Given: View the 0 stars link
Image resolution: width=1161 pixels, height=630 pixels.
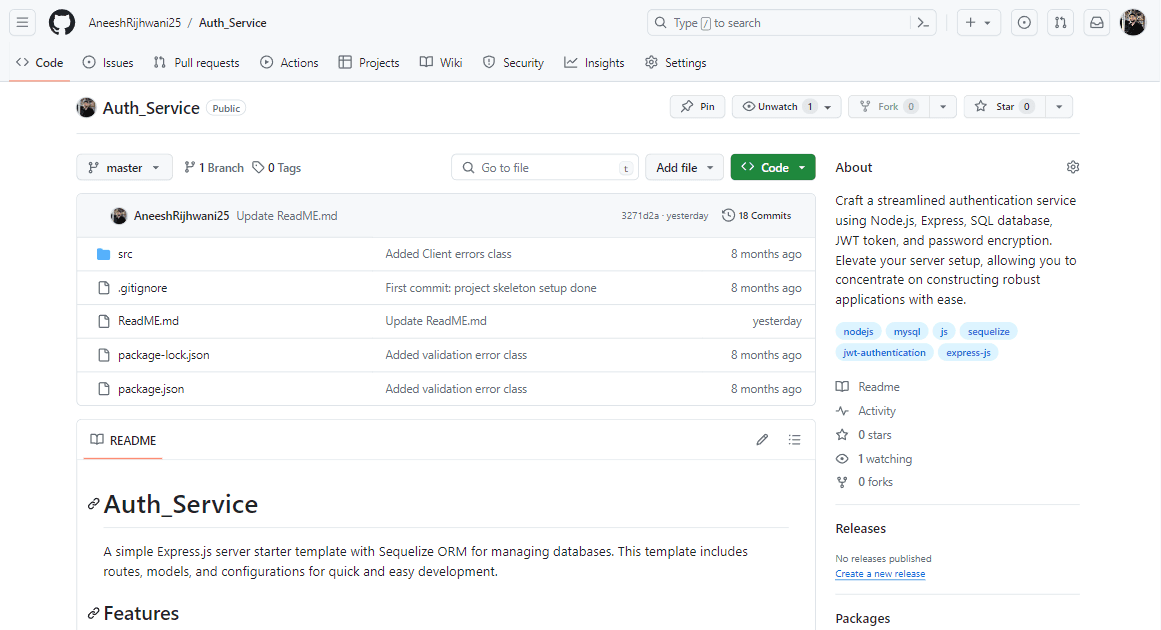Looking at the screenshot, I should coord(864,435).
